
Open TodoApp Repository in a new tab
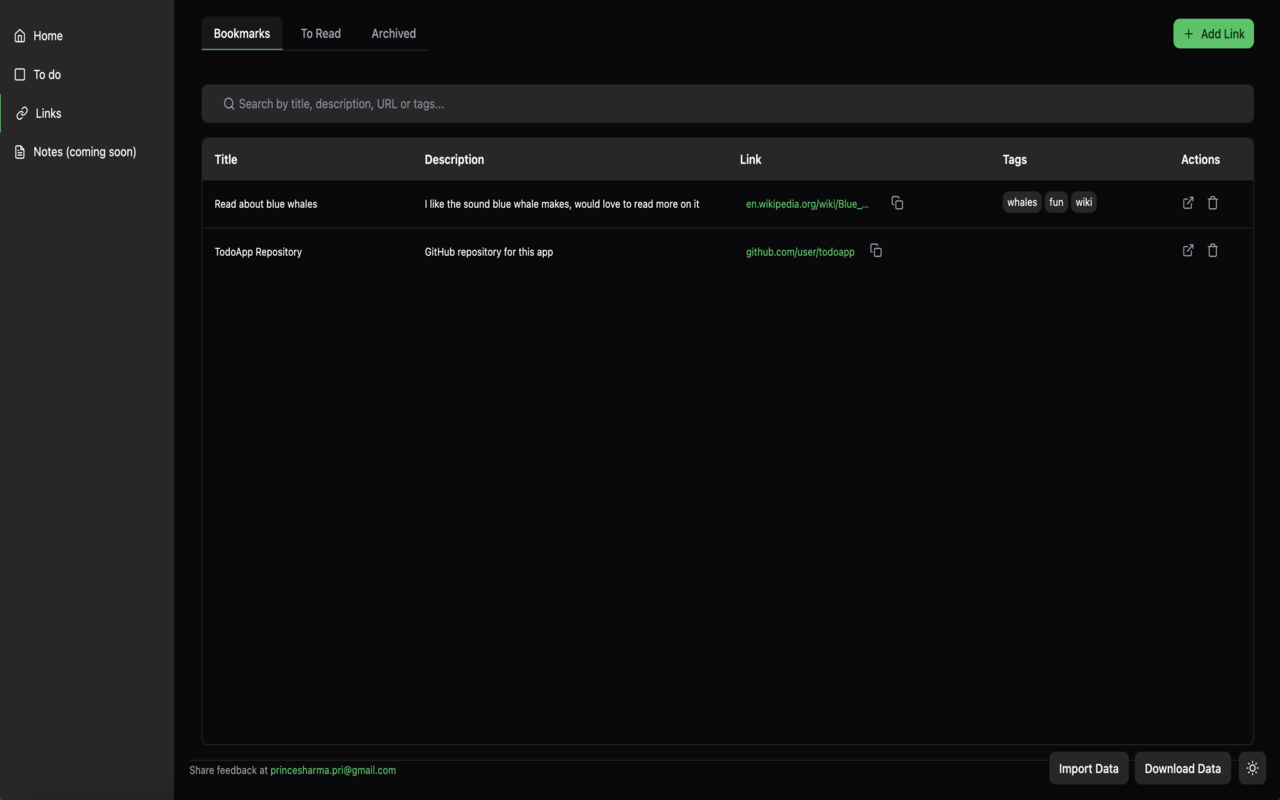click(x=1188, y=251)
